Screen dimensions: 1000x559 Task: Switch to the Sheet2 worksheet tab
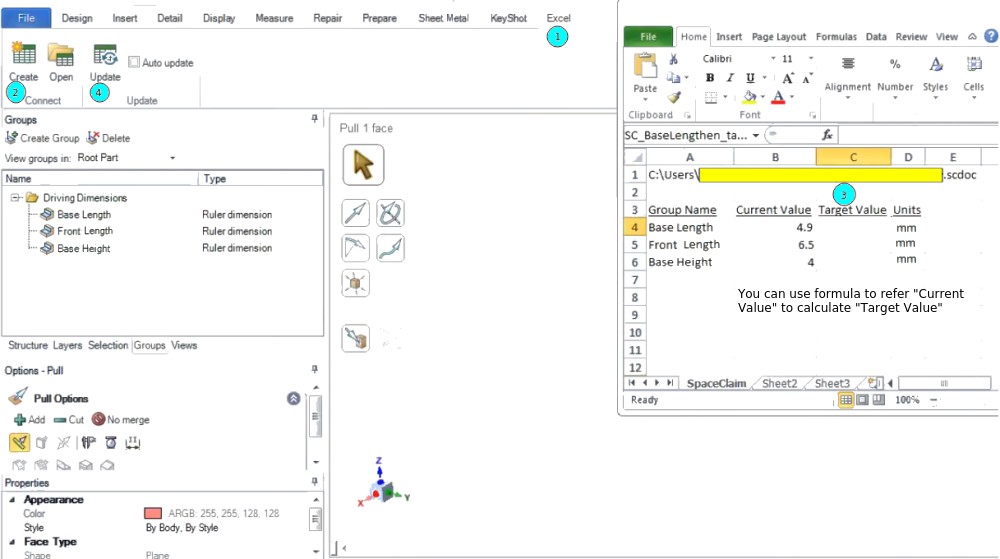(x=779, y=383)
